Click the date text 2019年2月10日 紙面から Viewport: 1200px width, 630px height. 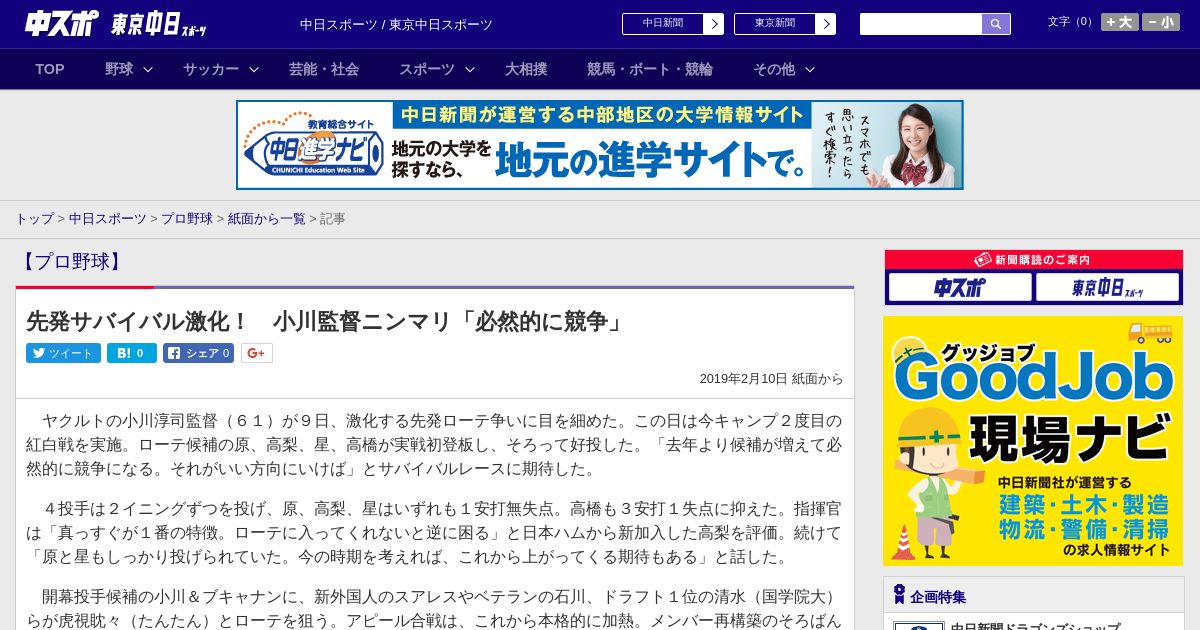771,379
